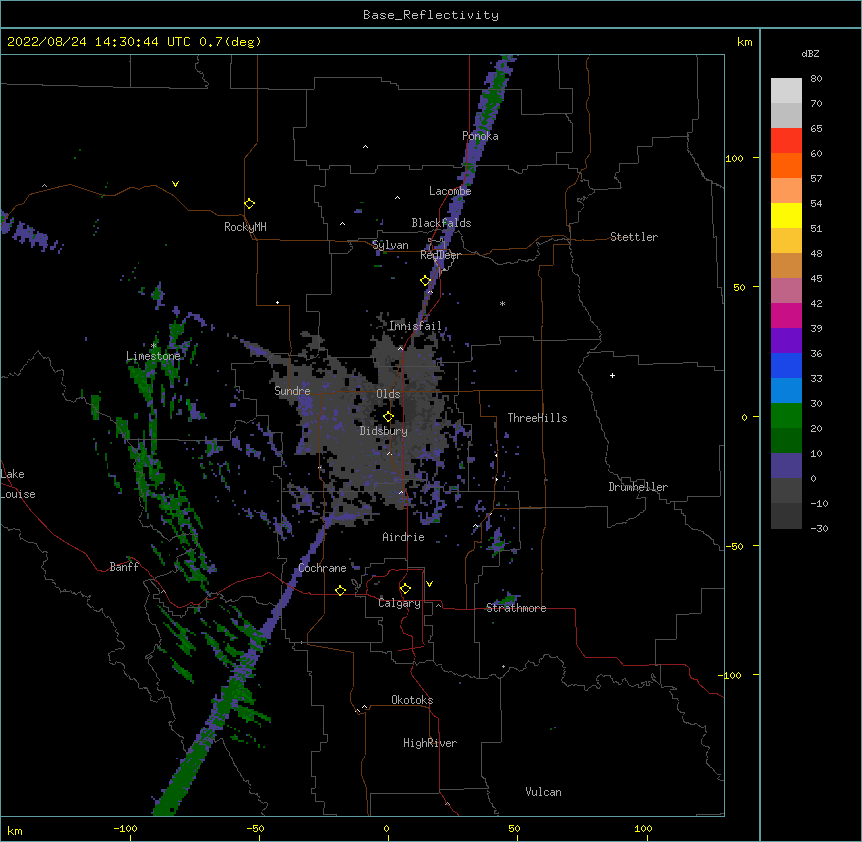862x842 pixels.
Task: Click the Olds town label
Action: click(x=388, y=394)
